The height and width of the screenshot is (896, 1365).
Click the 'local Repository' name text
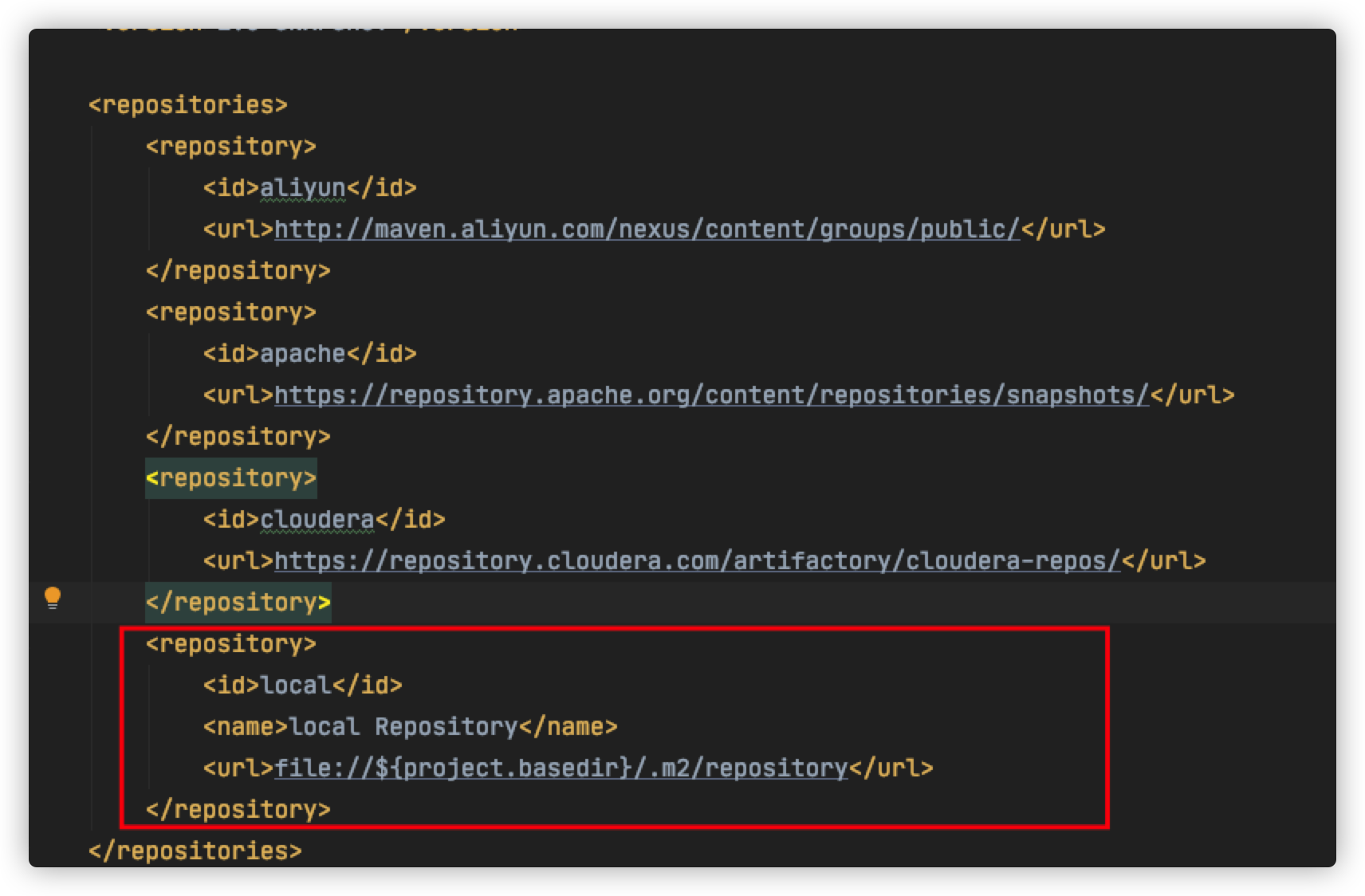(x=403, y=727)
